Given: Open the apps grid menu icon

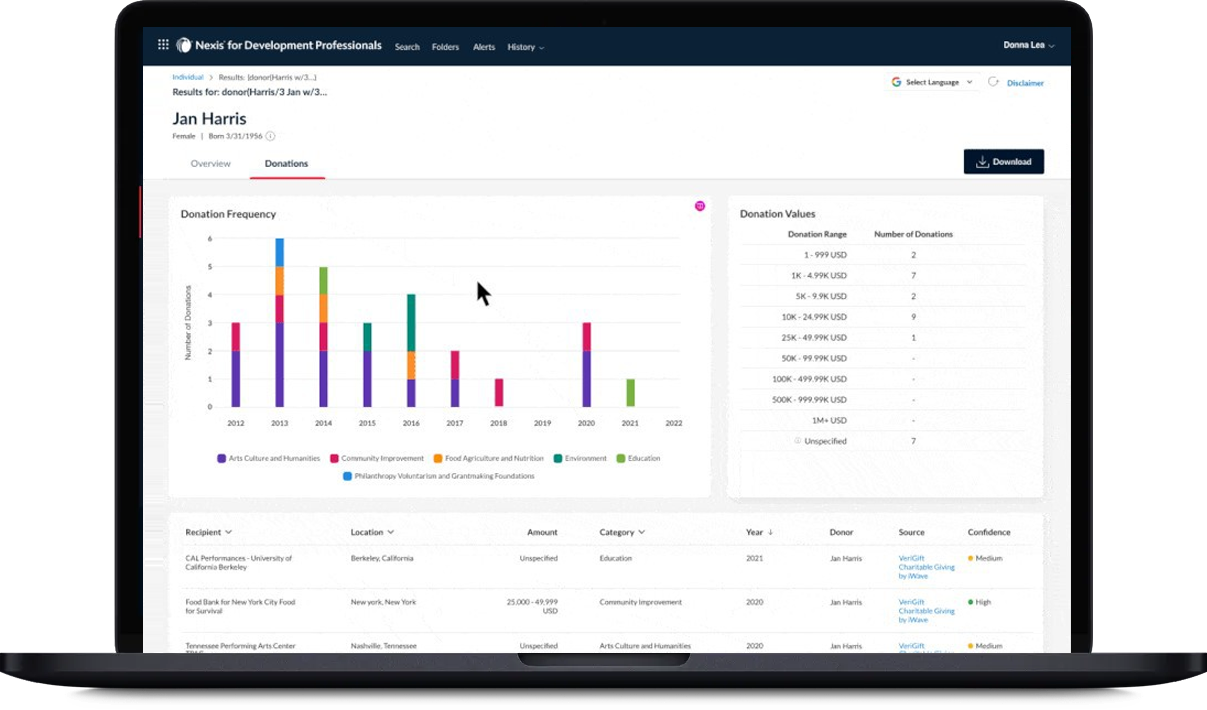Looking at the screenshot, I should (163, 45).
